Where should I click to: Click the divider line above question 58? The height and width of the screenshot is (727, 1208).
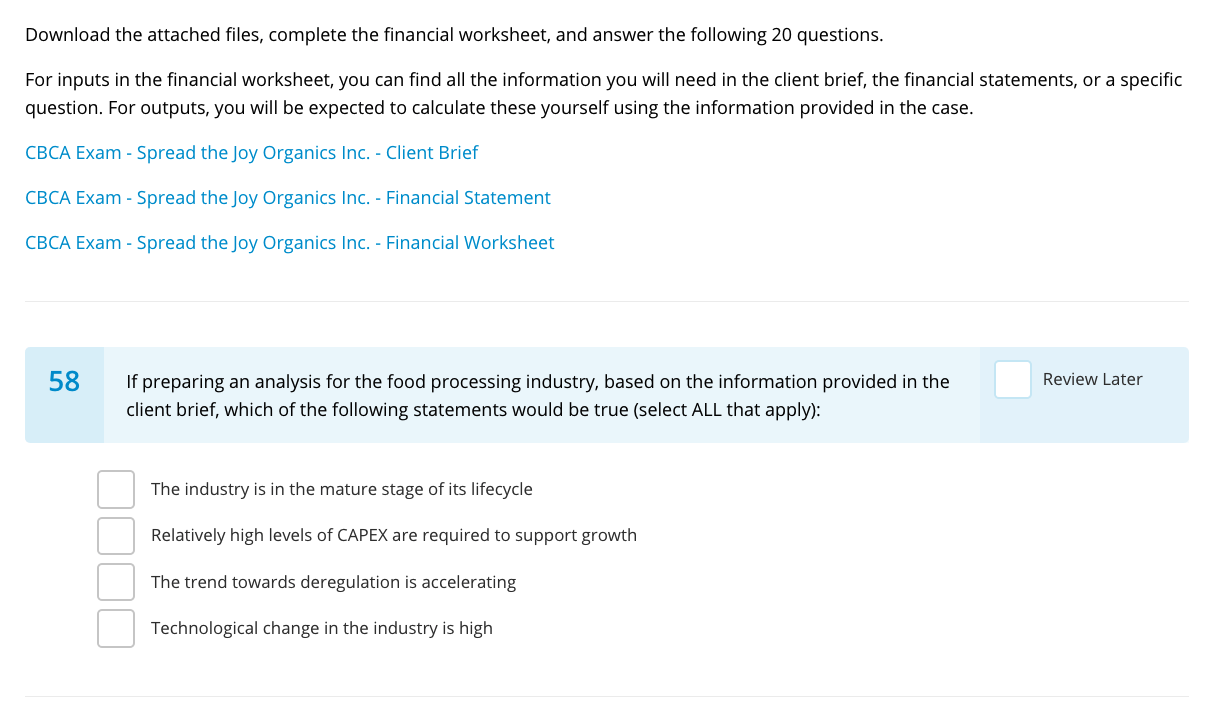(606, 301)
